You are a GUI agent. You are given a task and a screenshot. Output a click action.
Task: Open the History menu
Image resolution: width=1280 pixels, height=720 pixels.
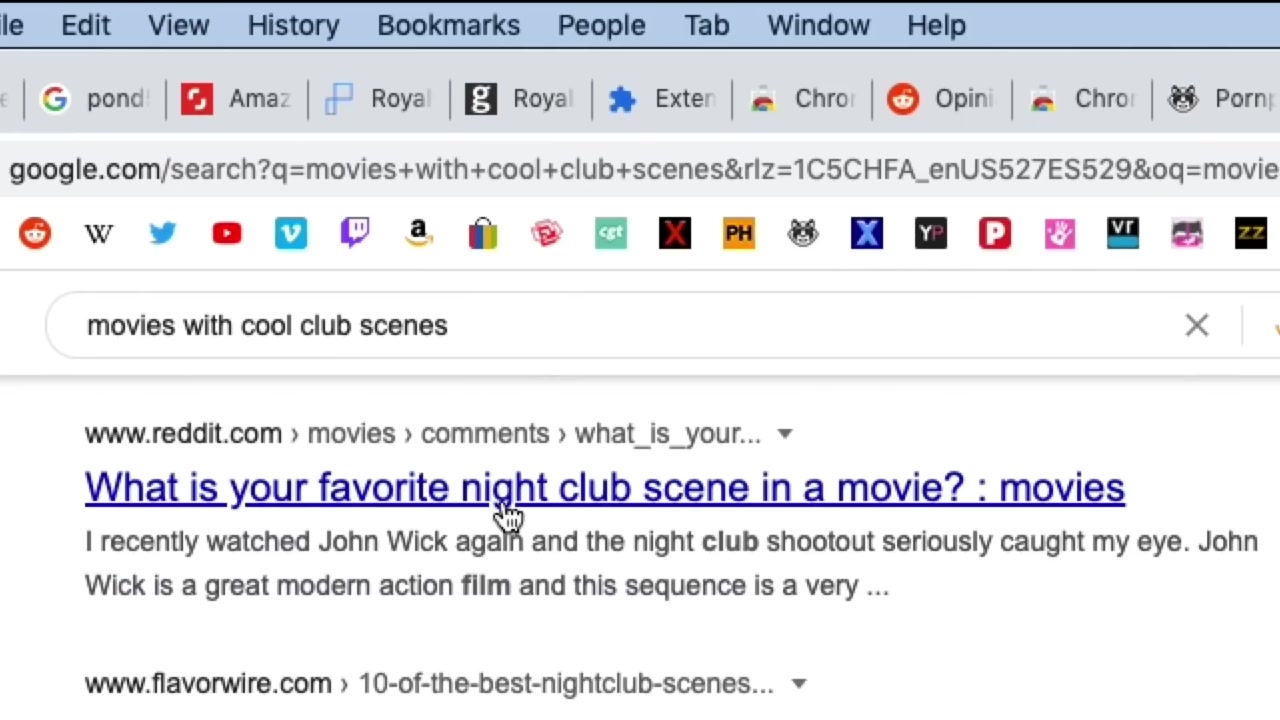294,25
